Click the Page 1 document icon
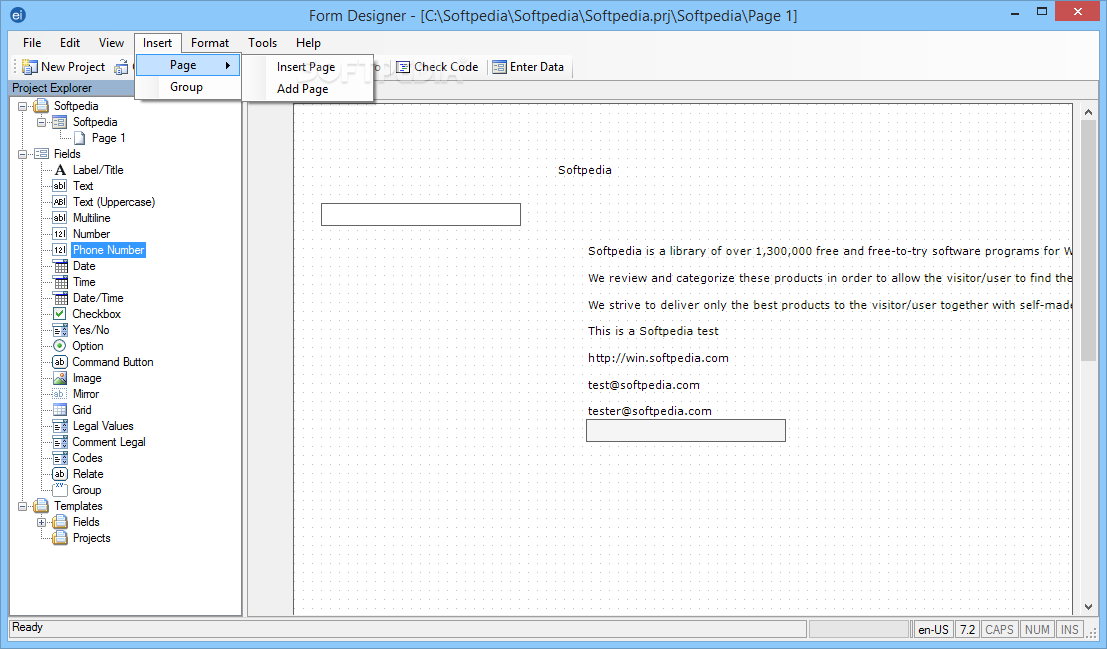The image size is (1107, 649). pyautogui.click(x=80, y=138)
